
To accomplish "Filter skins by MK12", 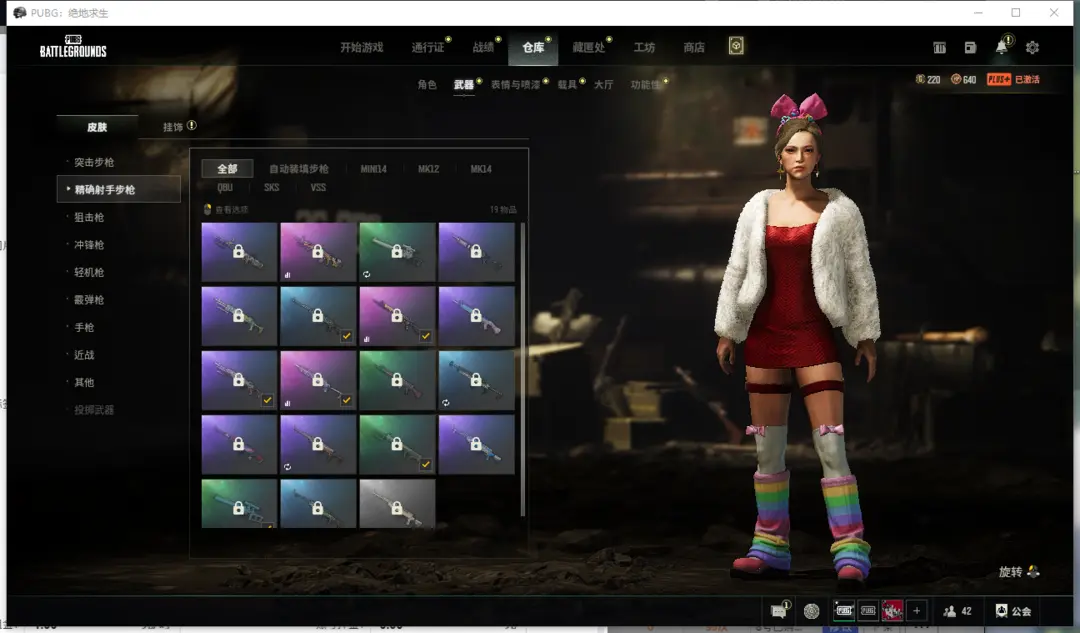I will click(428, 169).
